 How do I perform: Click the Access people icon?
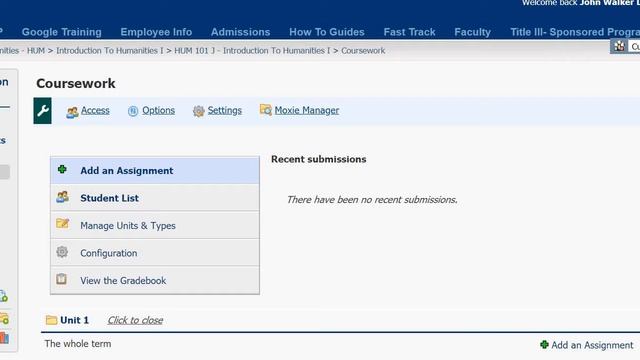tap(72, 112)
